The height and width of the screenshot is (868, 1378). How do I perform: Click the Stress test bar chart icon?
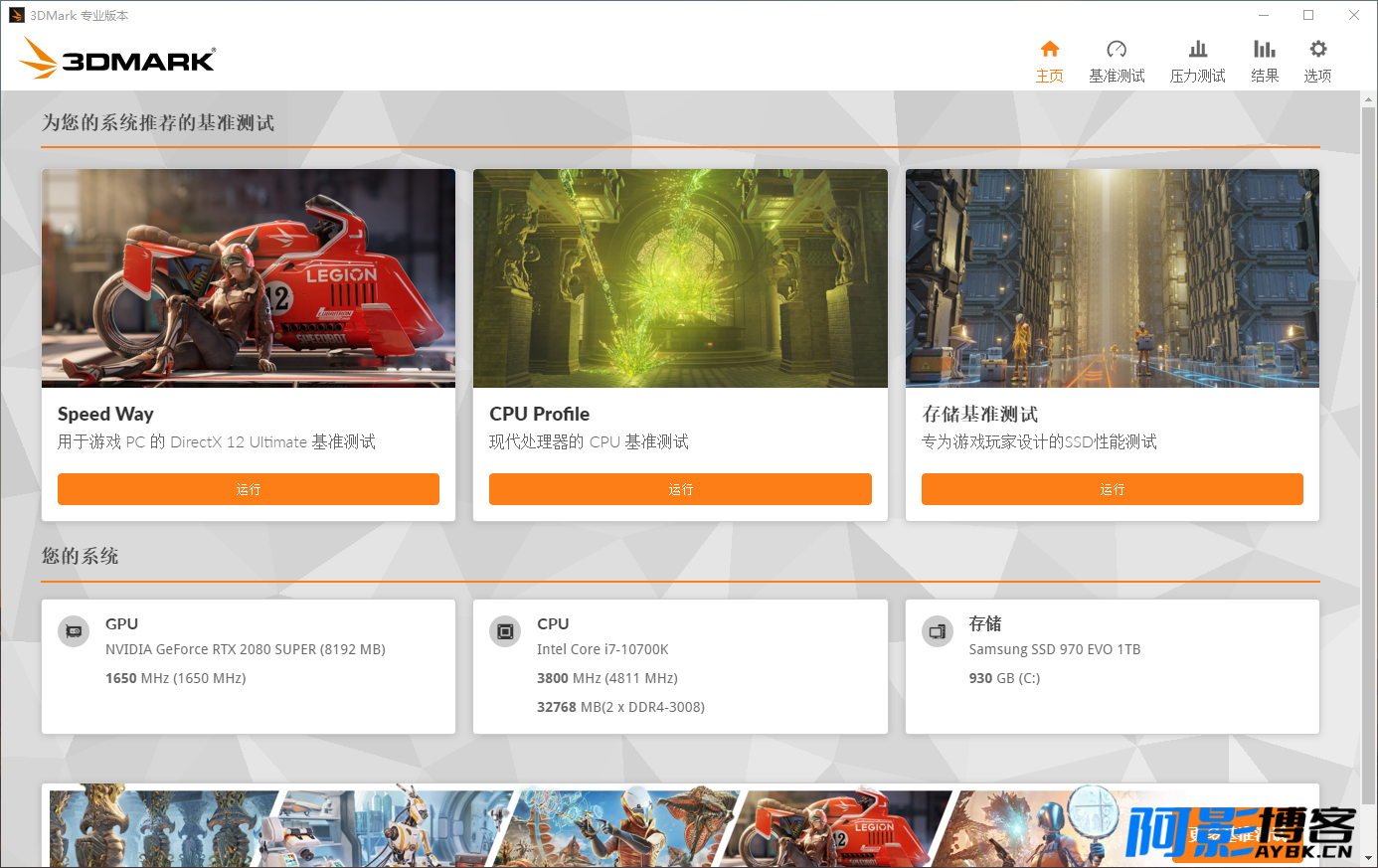tap(1198, 49)
